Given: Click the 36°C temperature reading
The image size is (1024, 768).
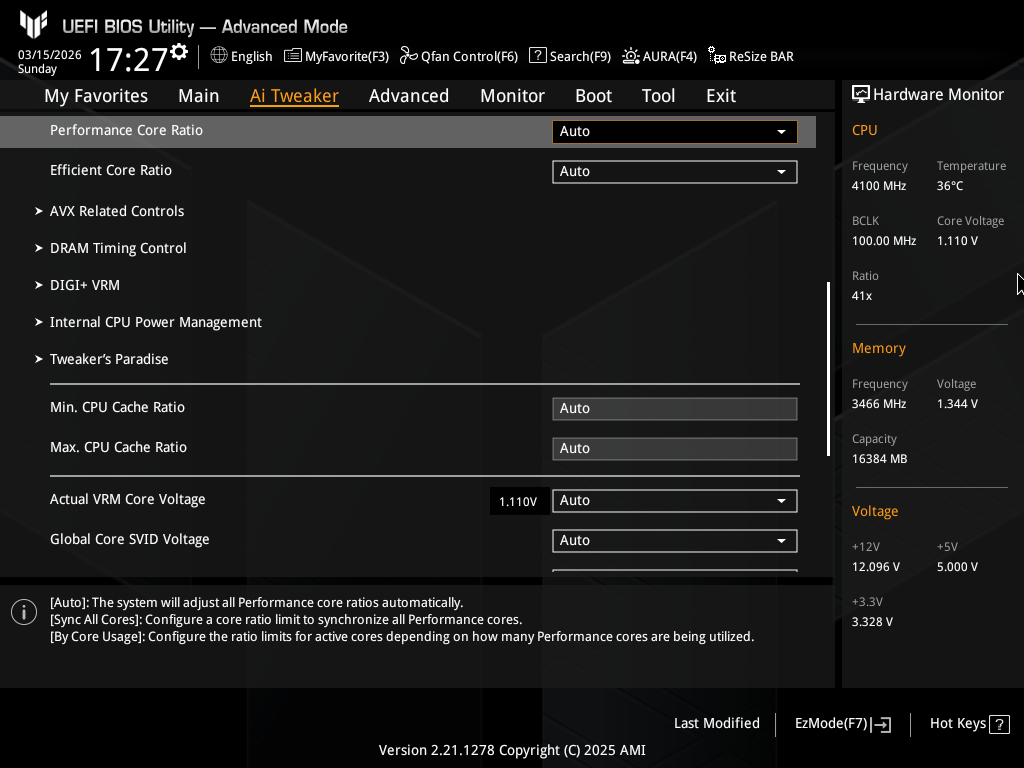Looking at the screenshot, I should click(950, 186).
